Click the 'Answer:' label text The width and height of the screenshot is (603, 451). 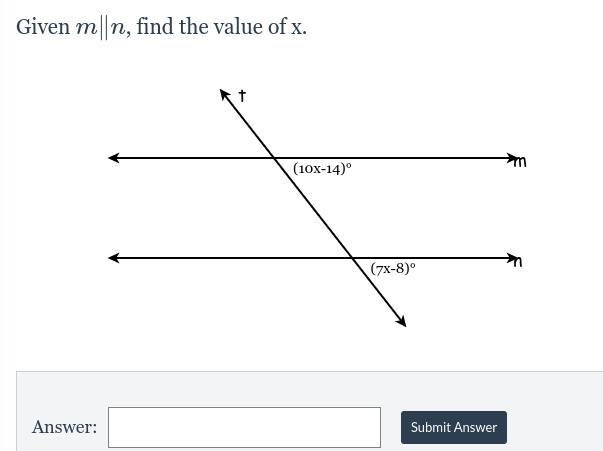[64, 427]
